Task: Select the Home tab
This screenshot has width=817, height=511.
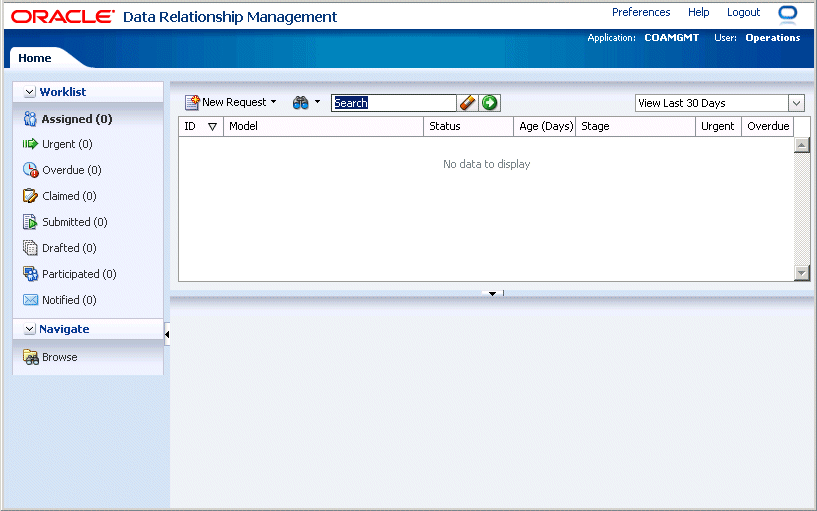Action: pyautogui.click(x=35, y=58)
